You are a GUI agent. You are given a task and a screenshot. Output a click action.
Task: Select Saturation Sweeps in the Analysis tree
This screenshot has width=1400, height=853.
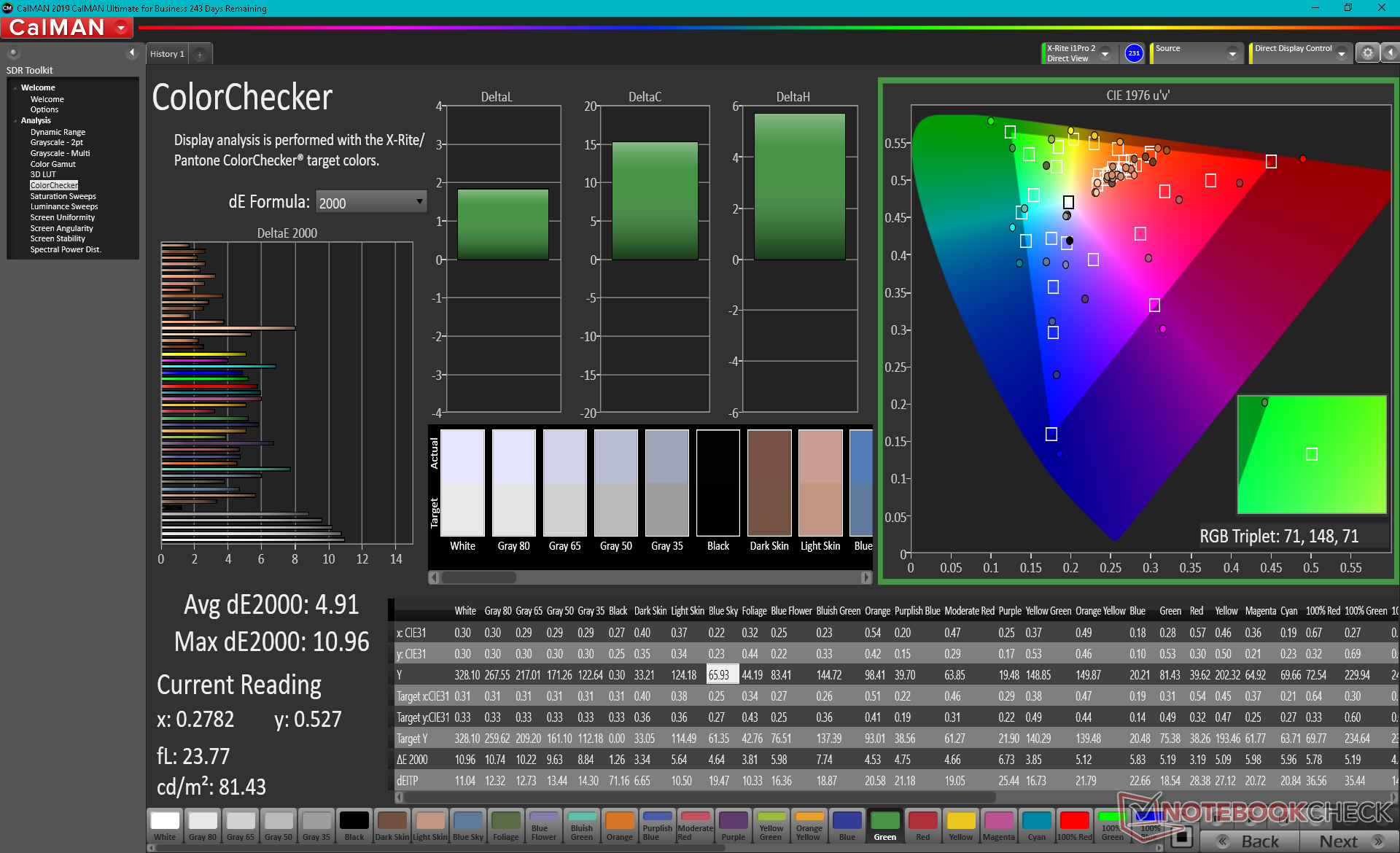tap(63, 196)
